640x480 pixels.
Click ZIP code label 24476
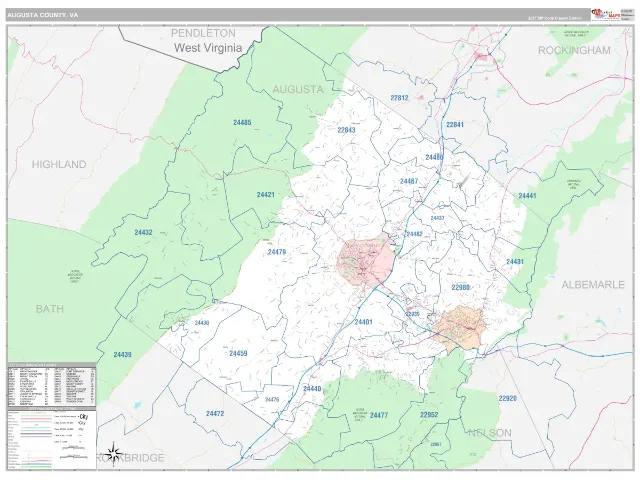point(272,400)
